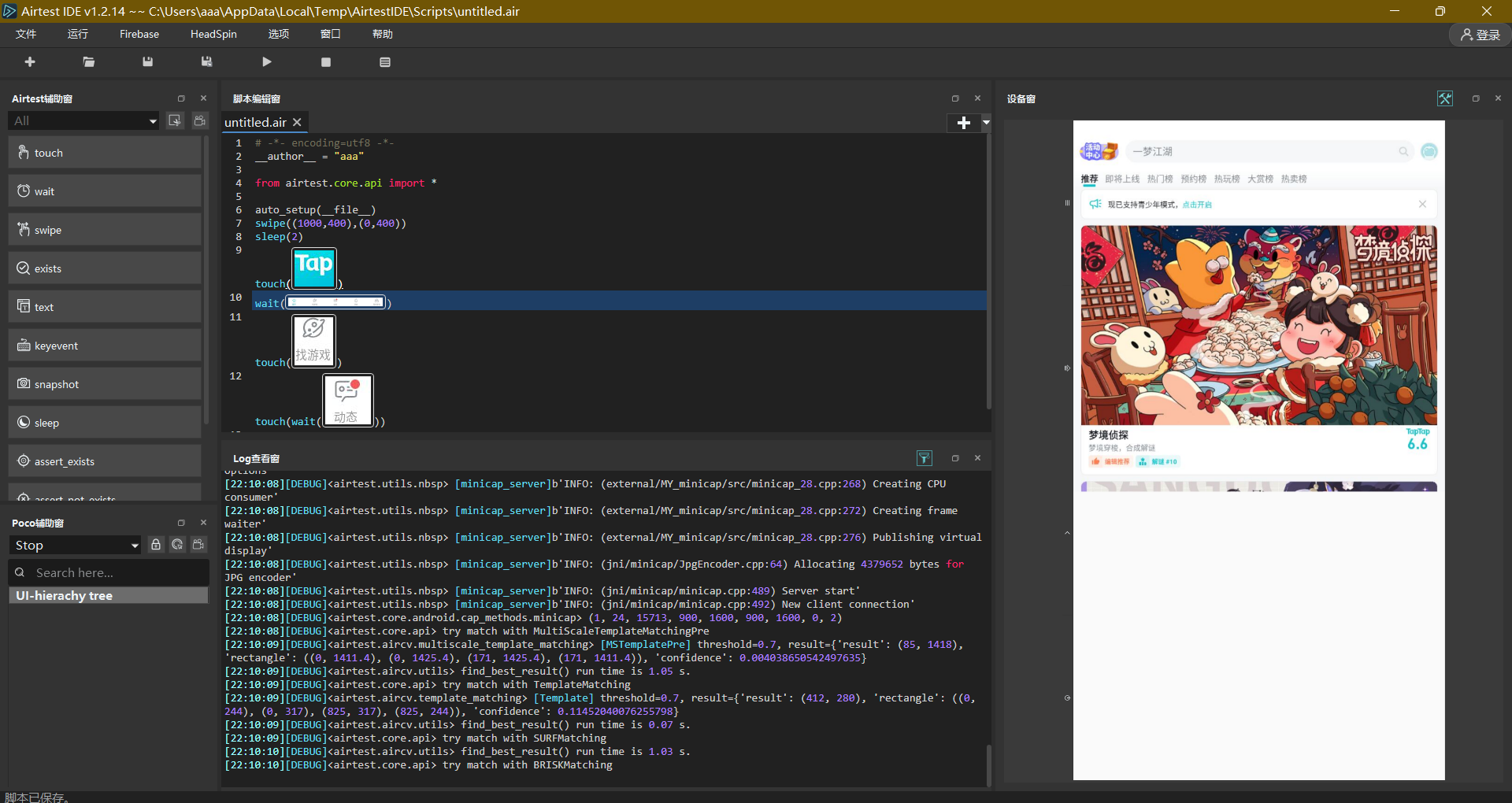This screenshot has height=803, width=1512.
Task: Float the Airtest assistant panel
Action: pos(181,98)
